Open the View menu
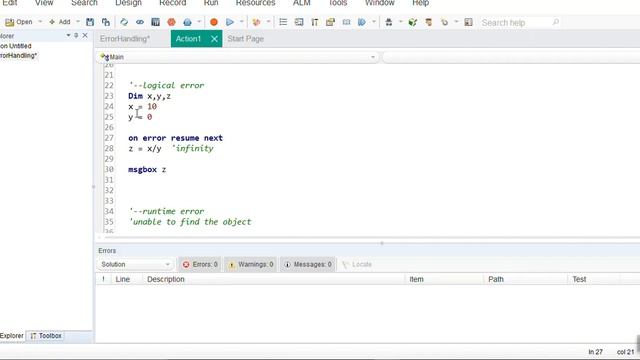640x360 pixels. (x=44, y=3)
